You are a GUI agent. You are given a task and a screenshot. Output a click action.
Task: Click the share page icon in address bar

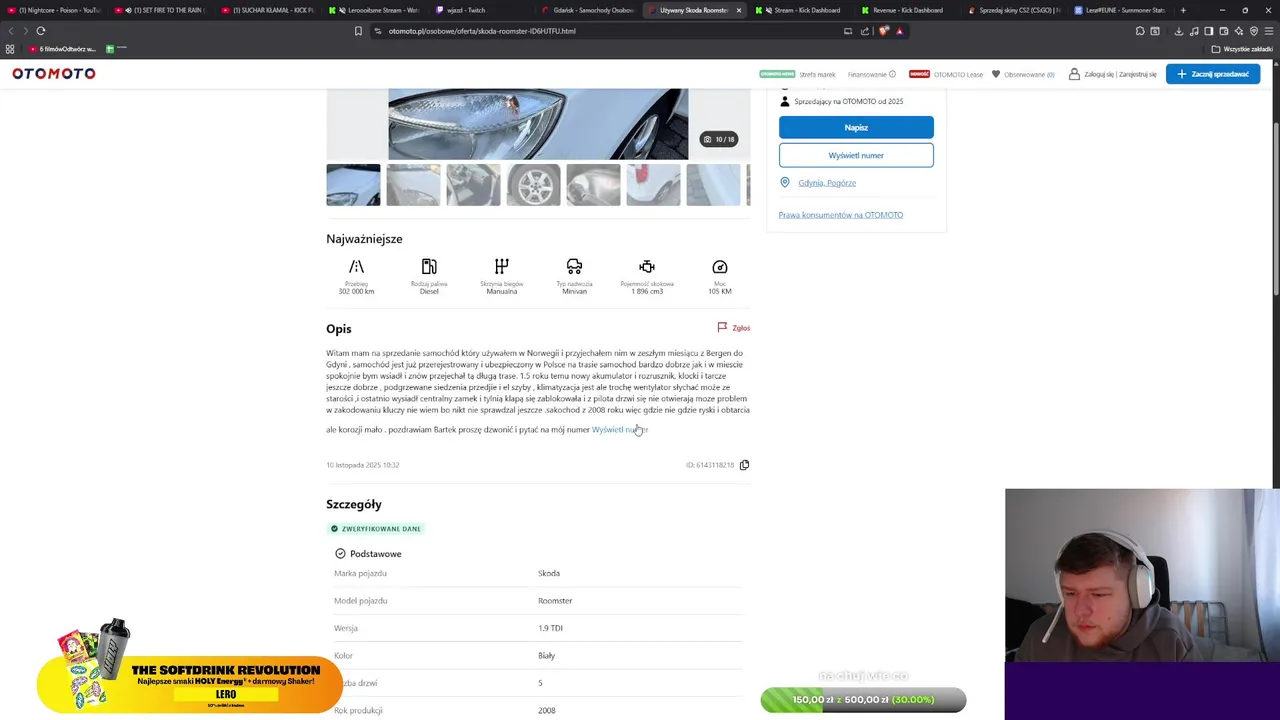tap(865, 31)
